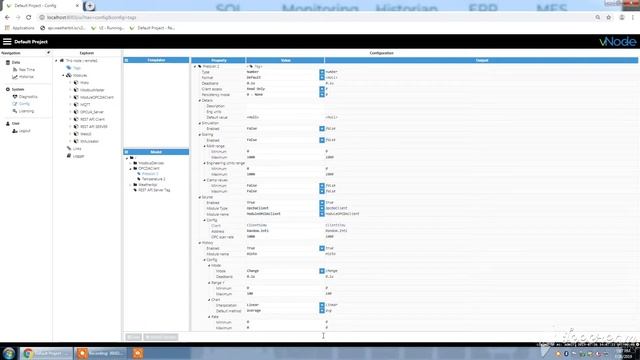This screenshot has height=360, width=640.
Task: Open Licensing in the Navigation panel
Action: [x=27, y=111]
